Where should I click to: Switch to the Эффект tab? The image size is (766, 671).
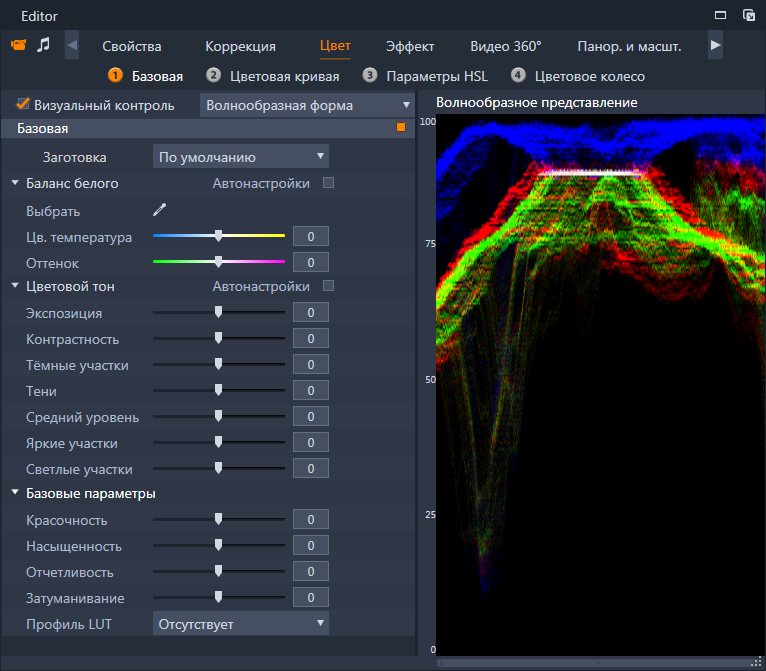410,46
